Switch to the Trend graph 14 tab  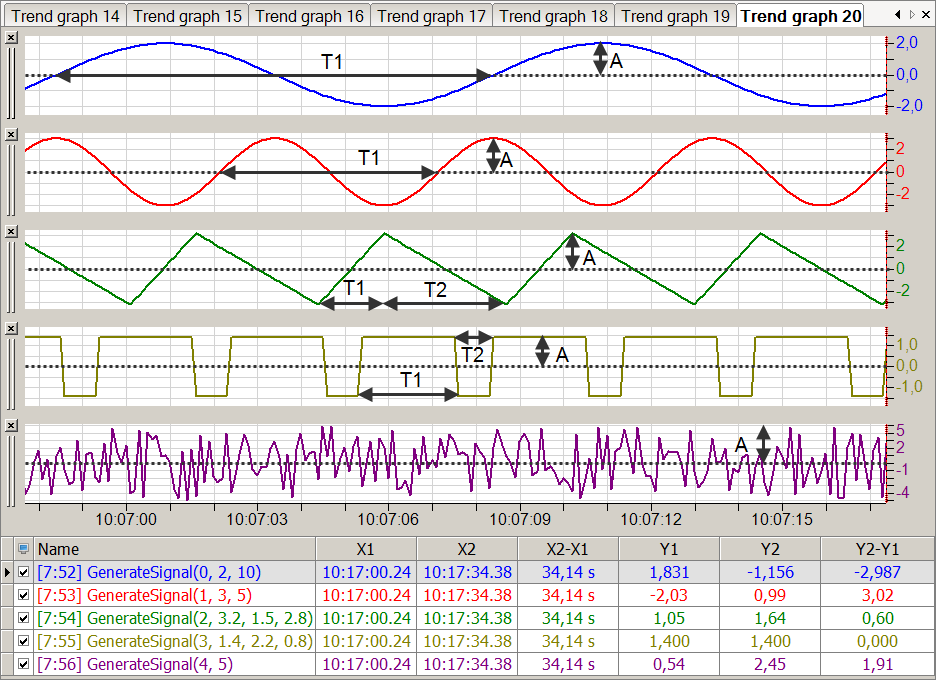click(65, 16)
